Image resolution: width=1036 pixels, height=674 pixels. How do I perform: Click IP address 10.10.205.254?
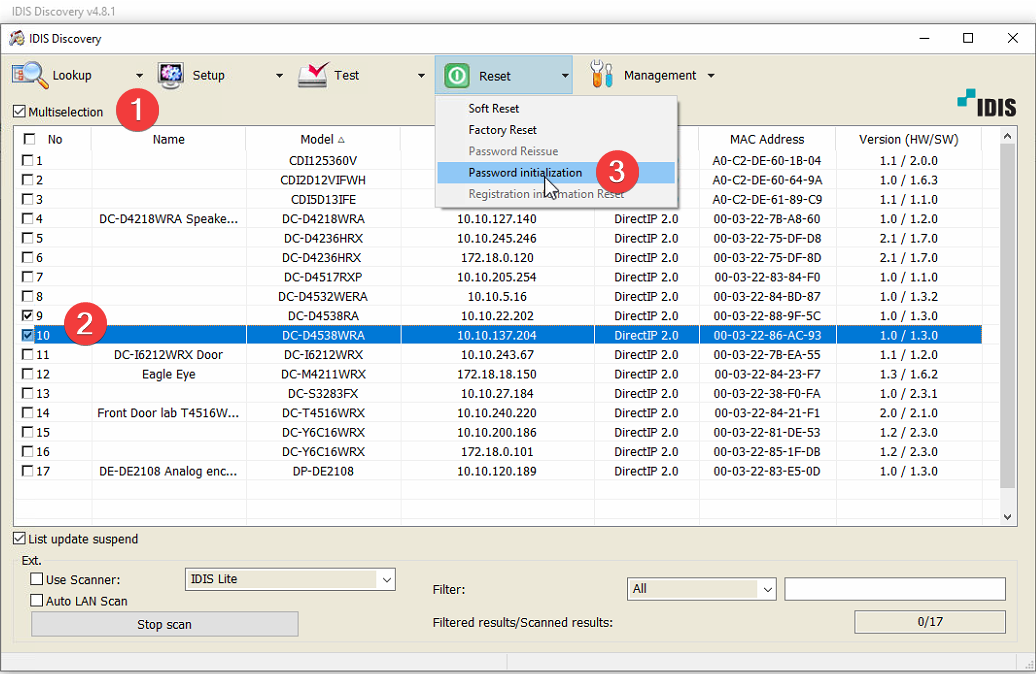497,277
